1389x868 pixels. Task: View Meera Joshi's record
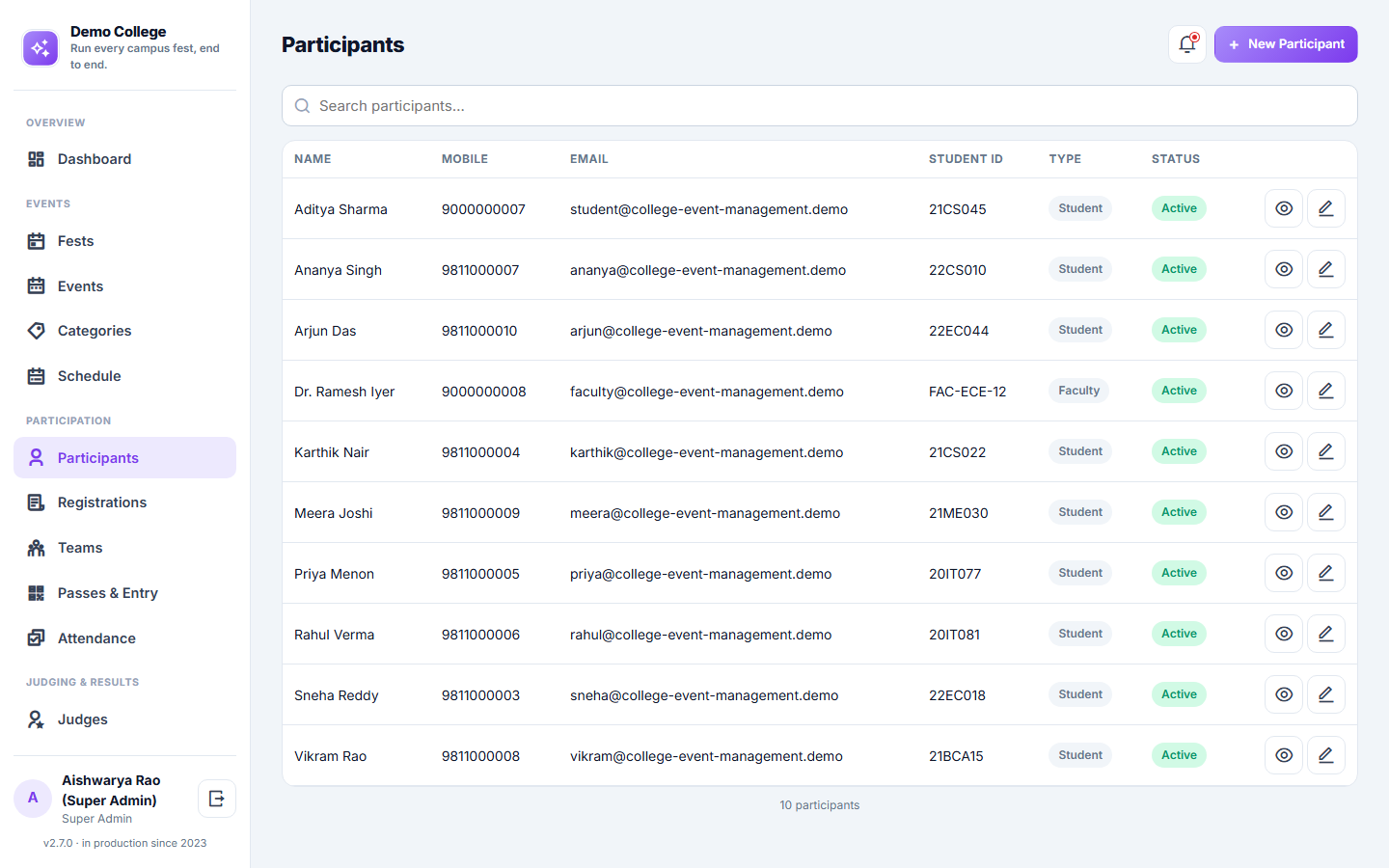[1284, 512]
